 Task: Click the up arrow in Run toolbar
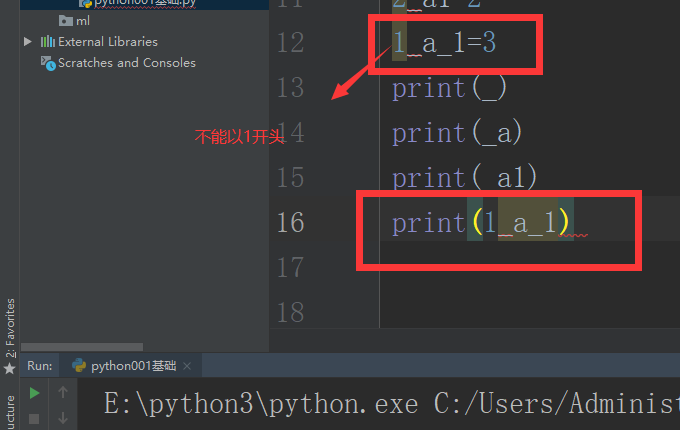click(63, 392)
